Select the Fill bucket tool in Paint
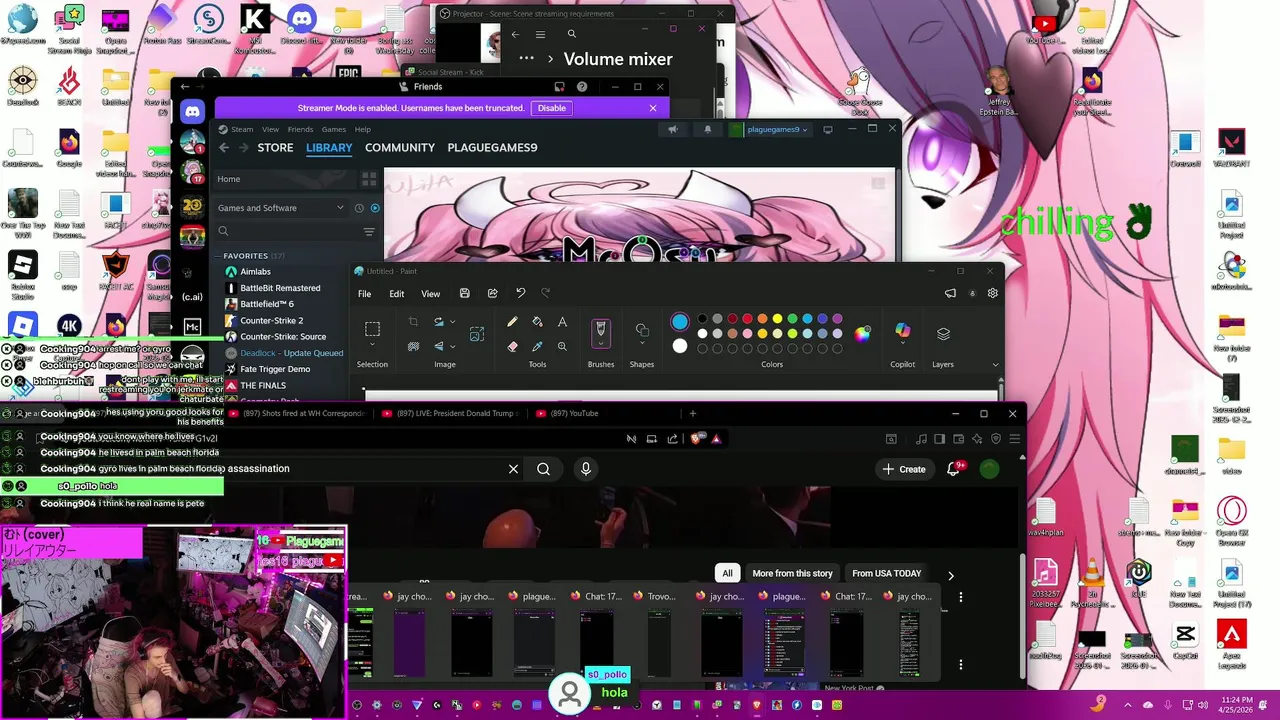The width and height of the screenshot is (1280, 720). pyautogui.click(x=537, y=322)
